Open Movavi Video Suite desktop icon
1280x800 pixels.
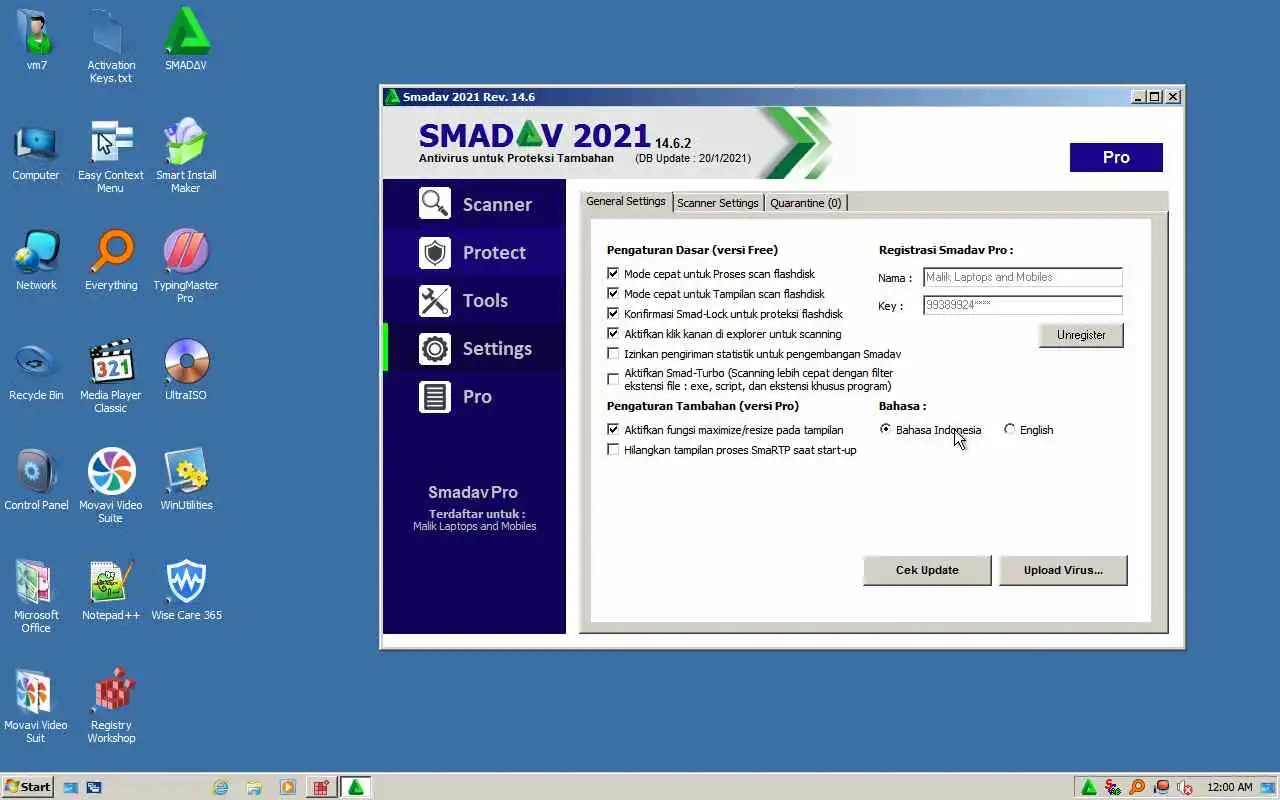(x=111, y=487)
